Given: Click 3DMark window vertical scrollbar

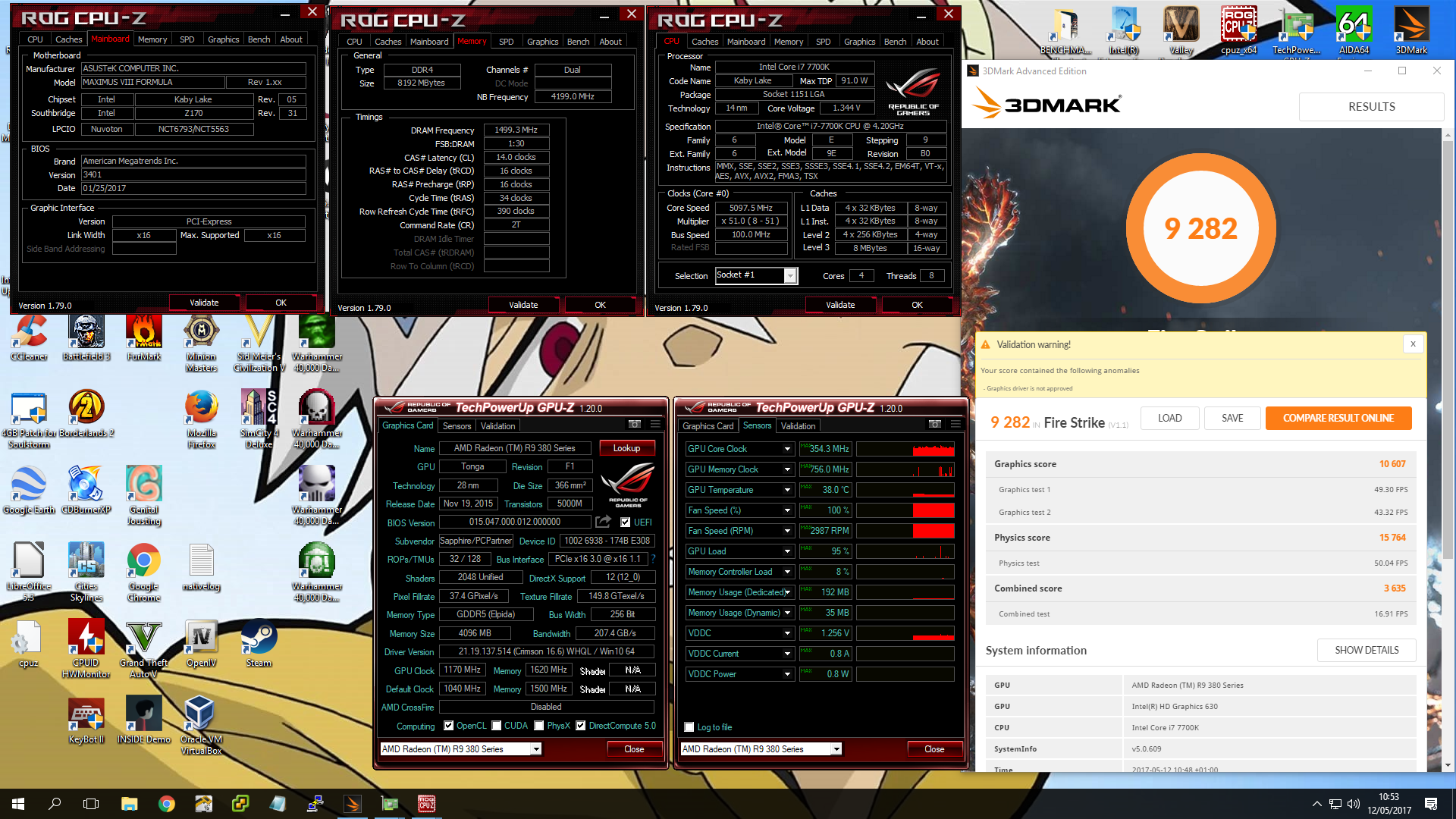Looking at the screenshot, I should pyautogui.click(x=1448, y=349).
